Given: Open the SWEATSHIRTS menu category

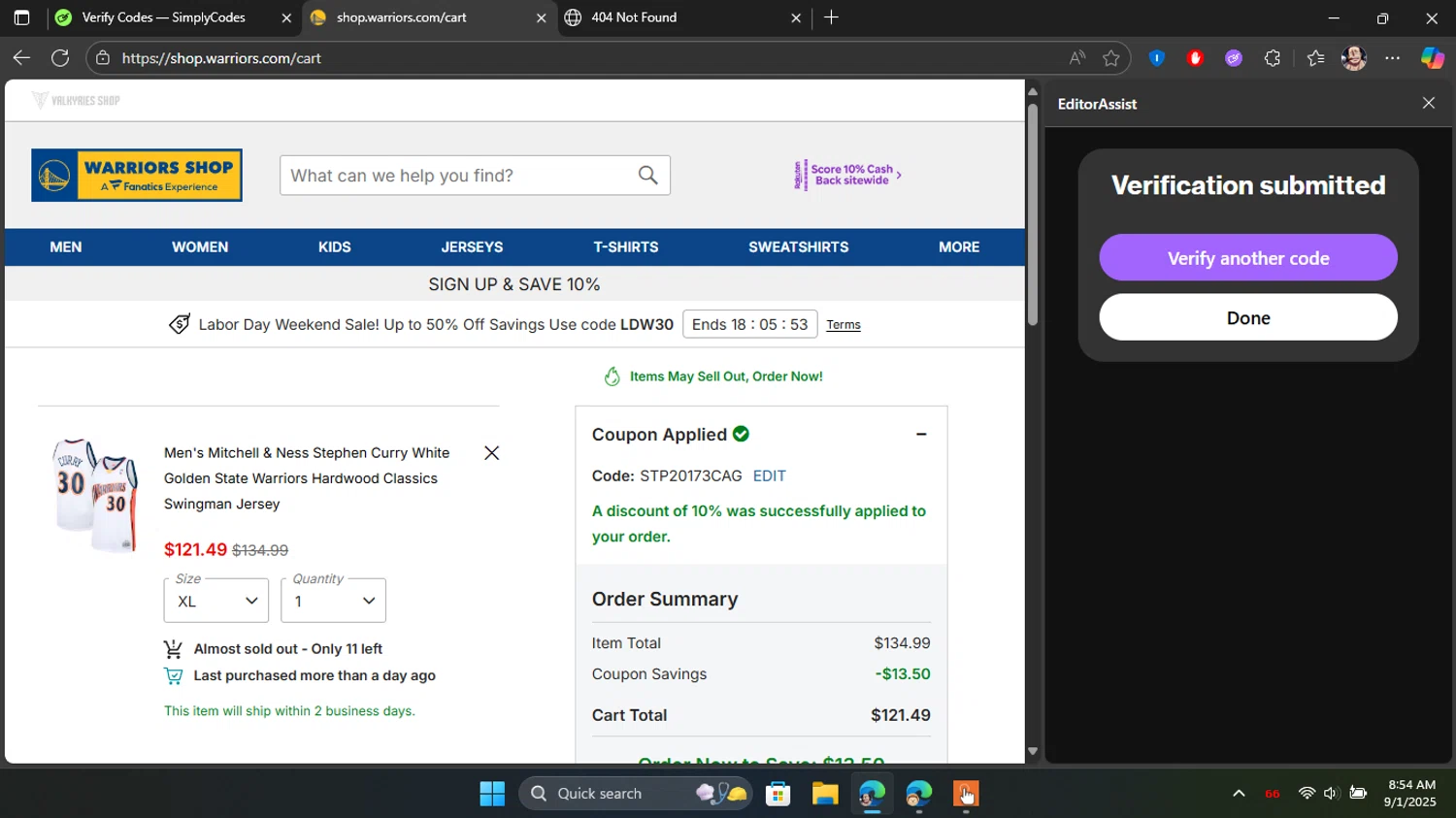Looking at the screenshot, I should [x=799, y=247].
